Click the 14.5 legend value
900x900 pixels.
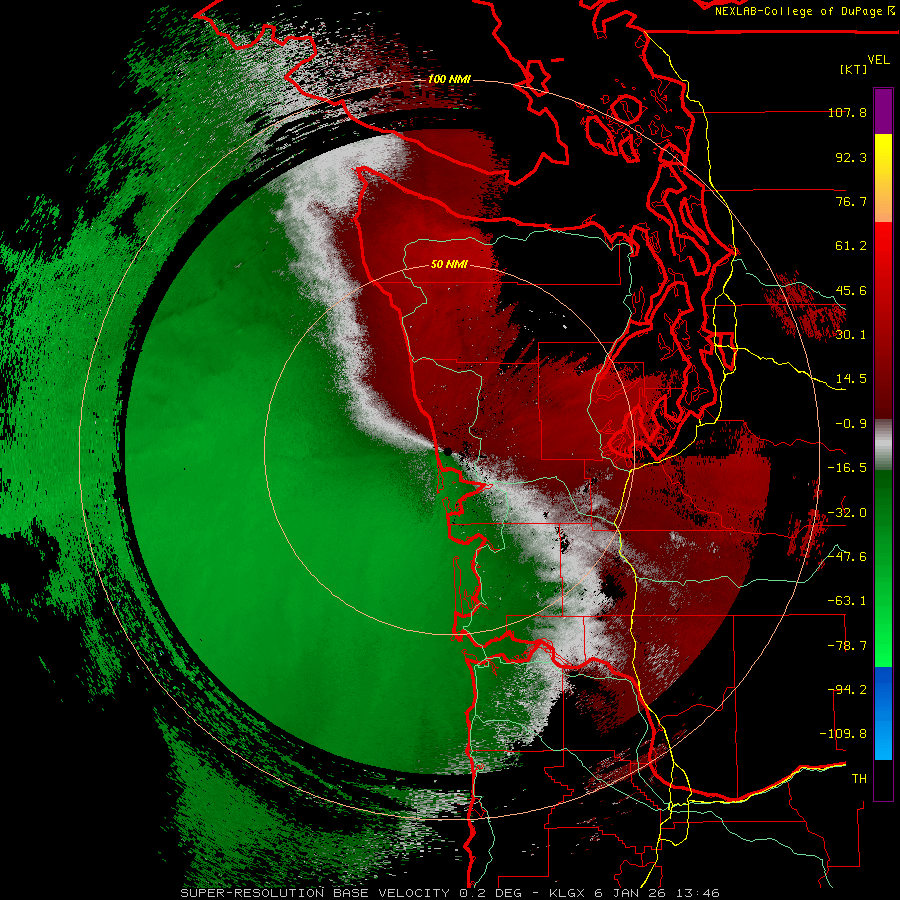point(851,379)
